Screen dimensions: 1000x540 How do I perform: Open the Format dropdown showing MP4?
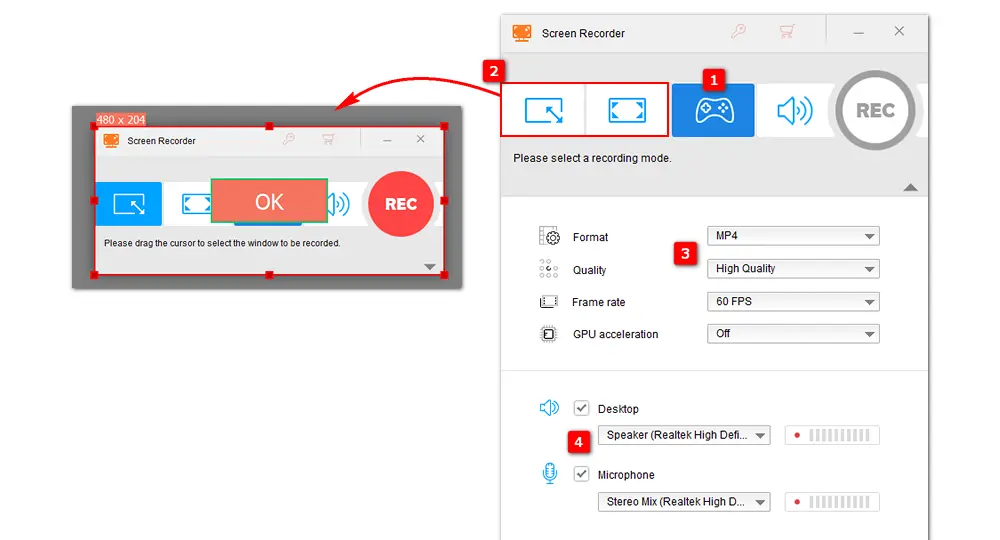point(793,236)
